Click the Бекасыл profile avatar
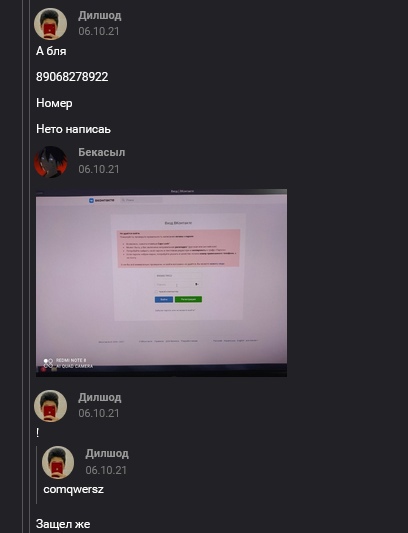408x533 pixels. pos(50,162)
